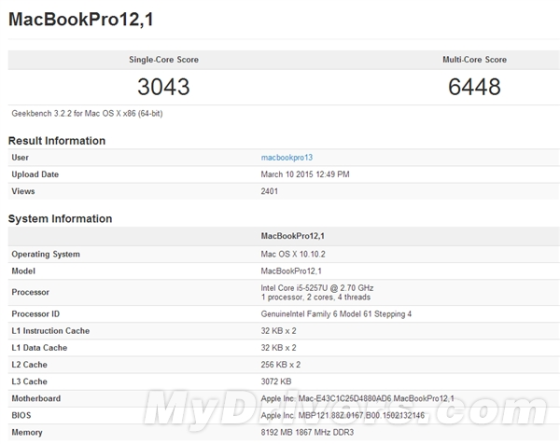Click the L2 Cache label
The image size is (560, 444).
pyautogui.click(x=29, y=365)
